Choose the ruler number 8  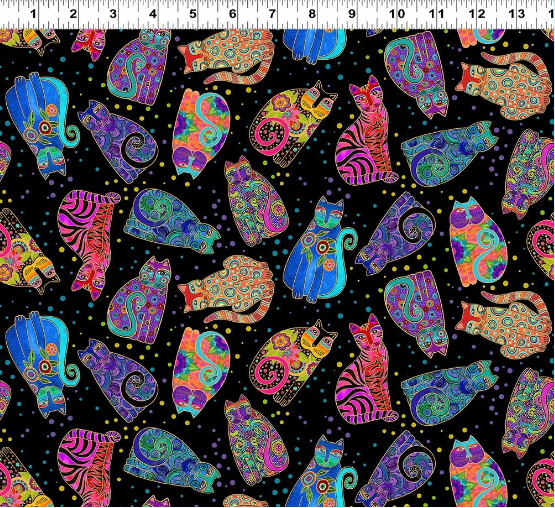tap(312, 14)
